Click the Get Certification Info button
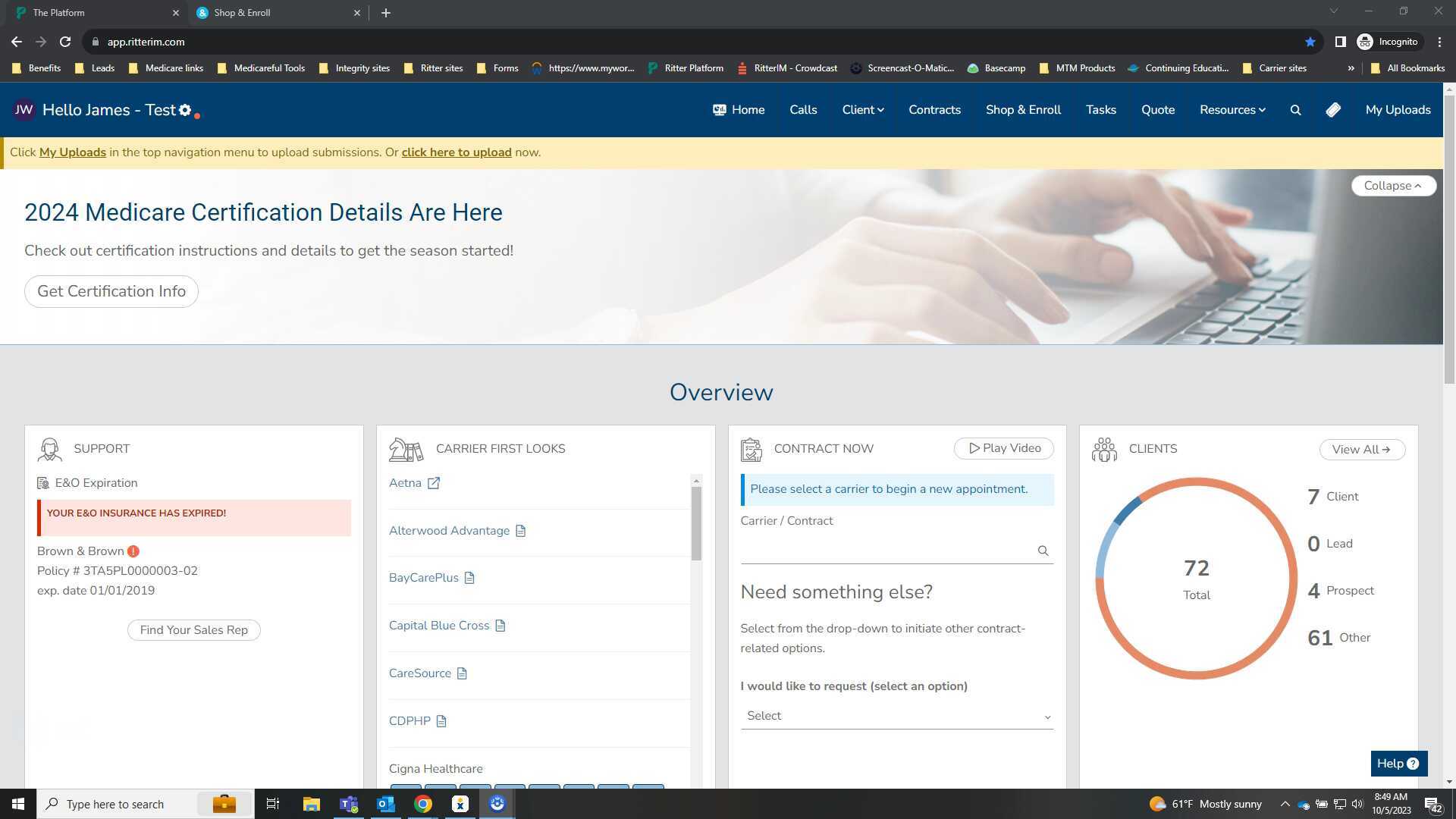The image size is (1456, 819). [x=111, y=291]
